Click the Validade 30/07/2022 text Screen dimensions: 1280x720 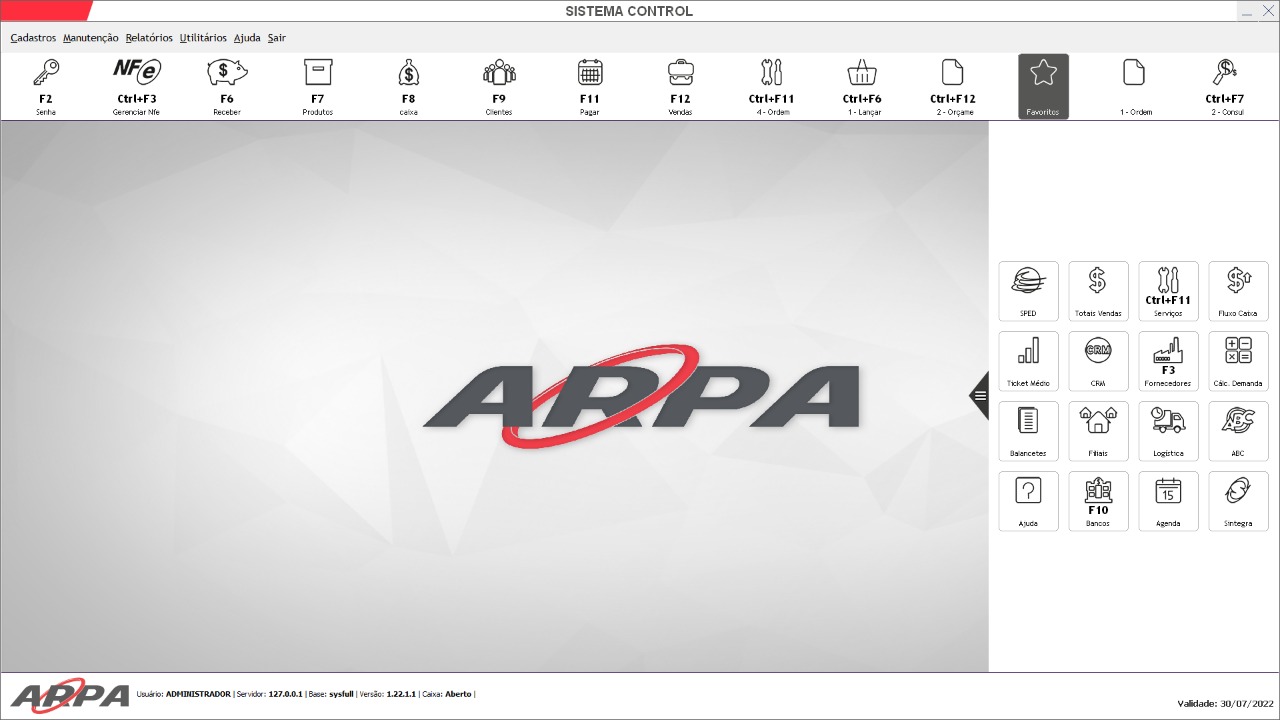tap(1226, 703)
